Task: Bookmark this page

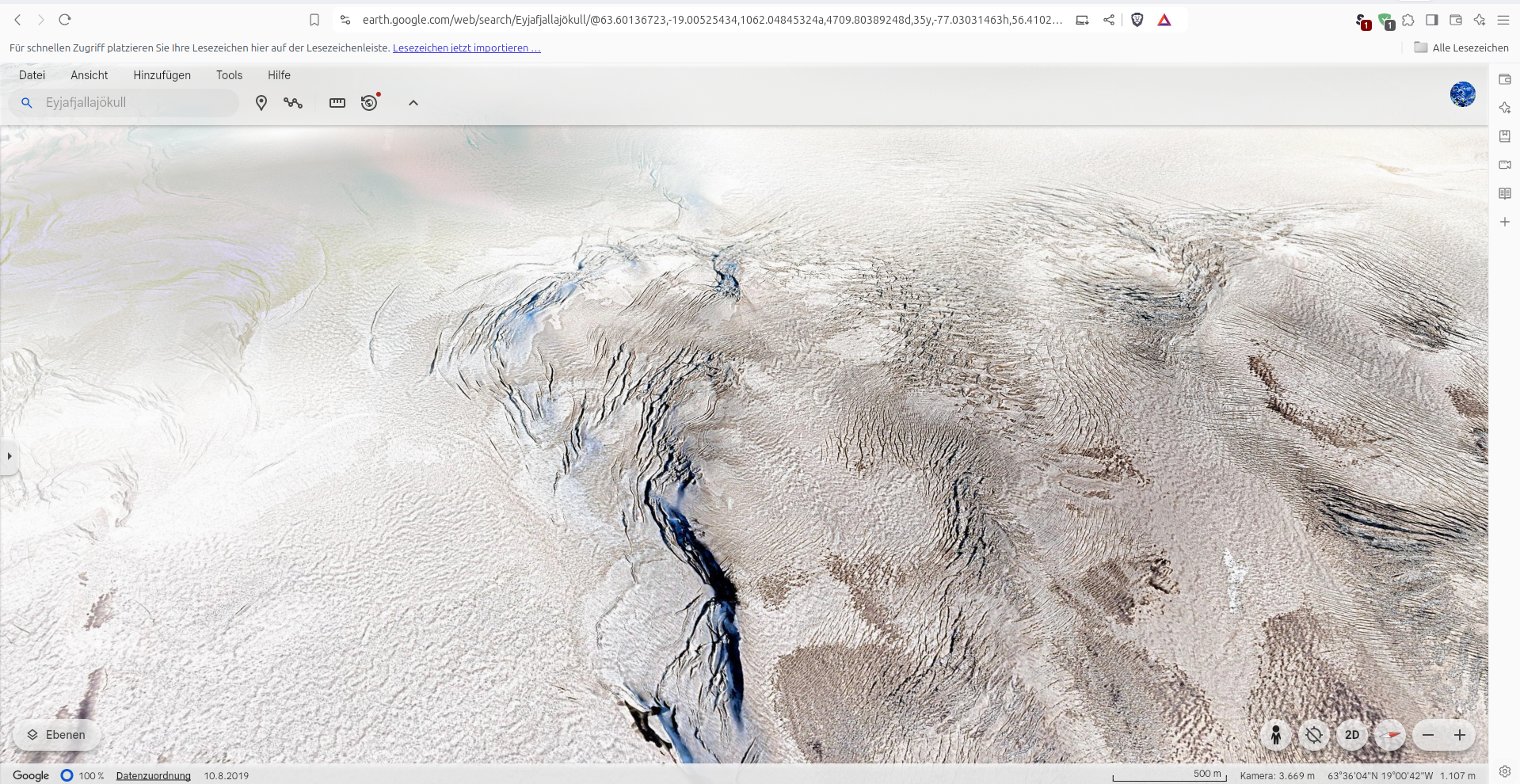Action: [x=314, y=20]
